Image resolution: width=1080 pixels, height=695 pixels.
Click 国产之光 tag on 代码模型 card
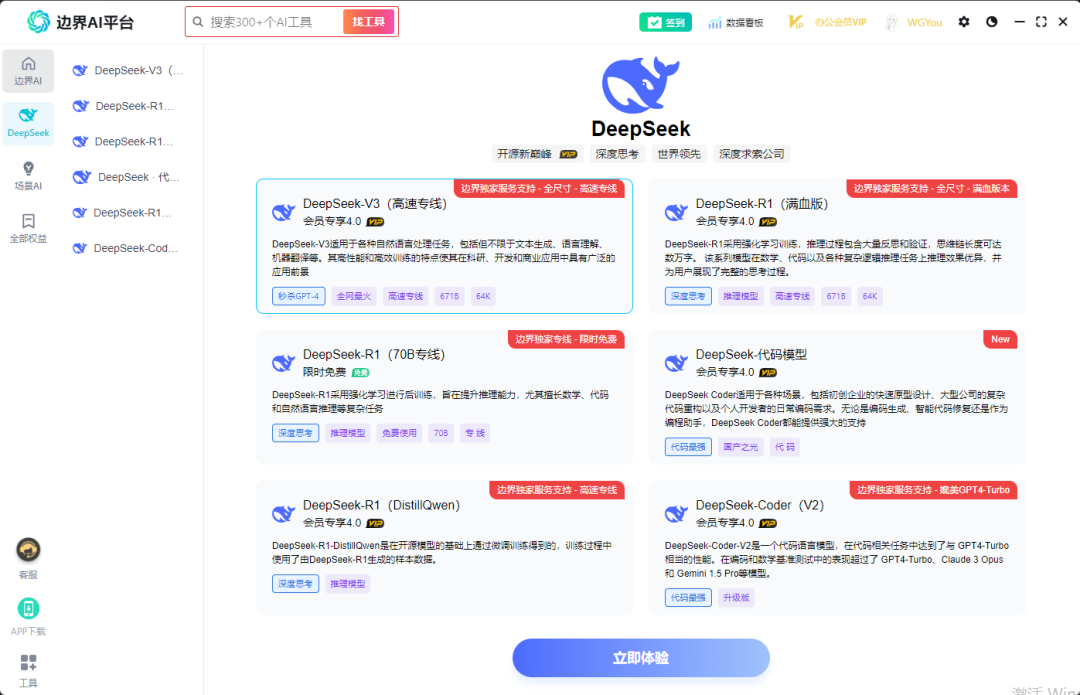coord(740,447)
